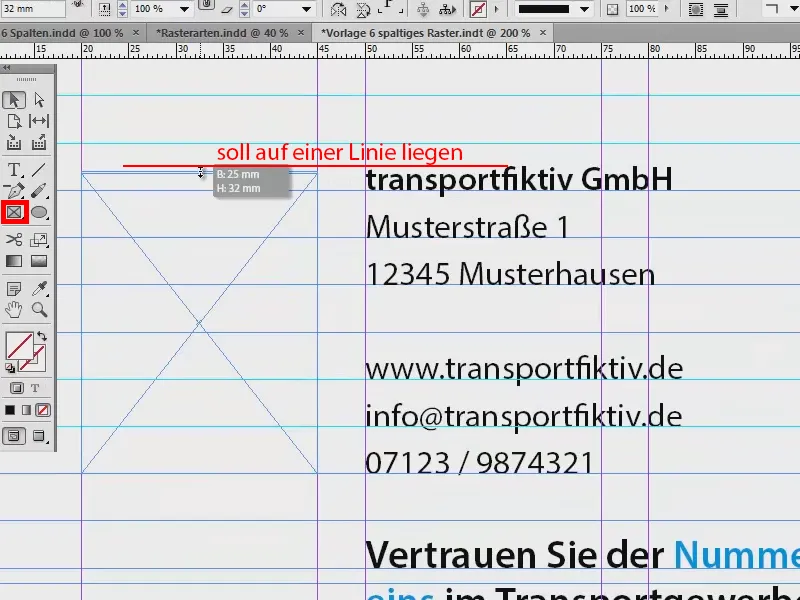Open the stroke style dropdown arrow
The image size is (800, 600).
[585, 9]
